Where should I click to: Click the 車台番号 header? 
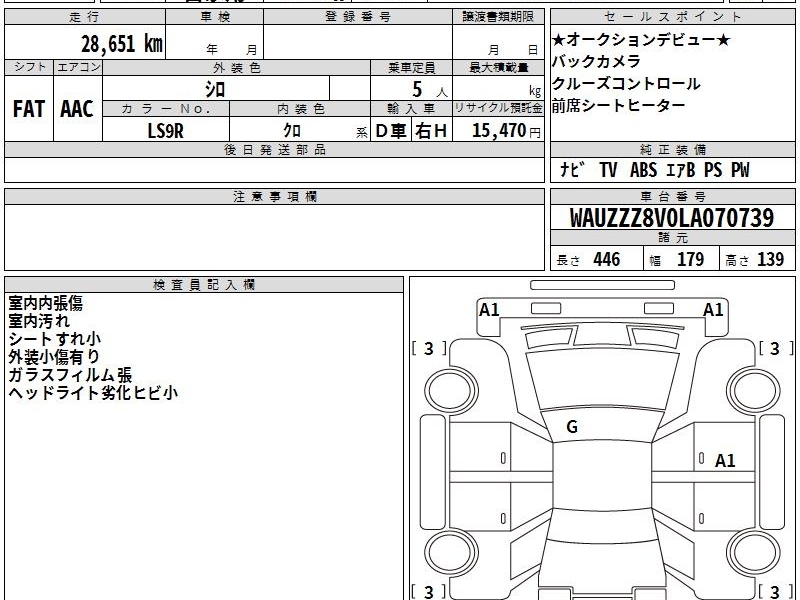coord(672,196)
